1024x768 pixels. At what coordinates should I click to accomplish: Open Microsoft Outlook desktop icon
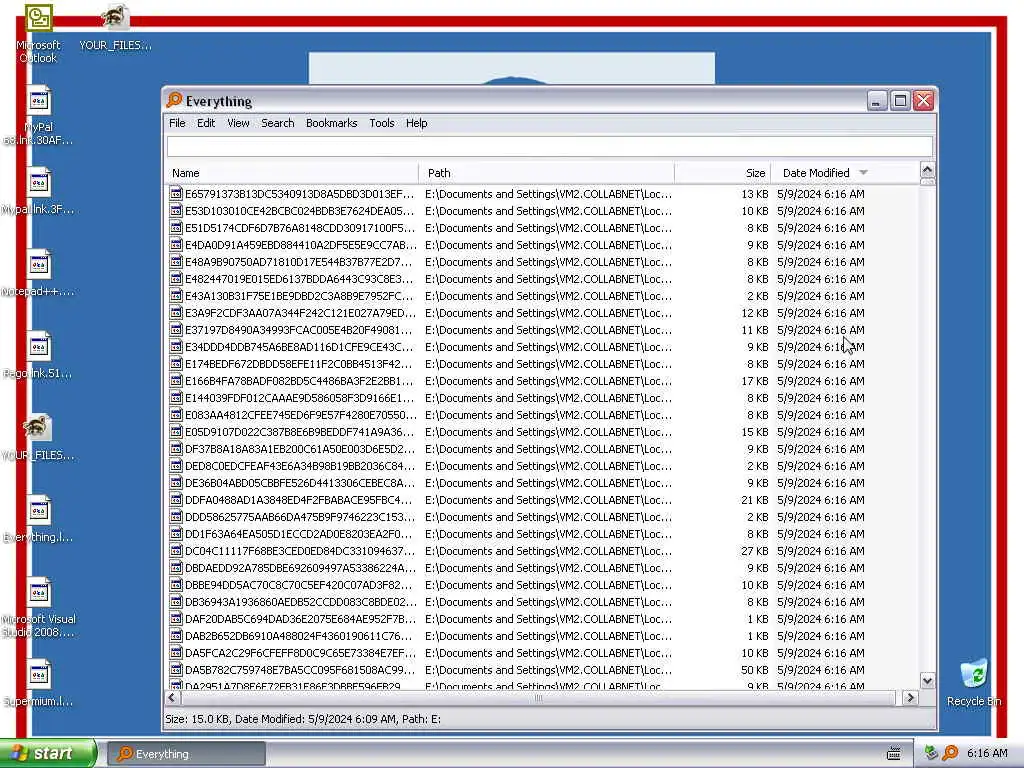[39, 18]
